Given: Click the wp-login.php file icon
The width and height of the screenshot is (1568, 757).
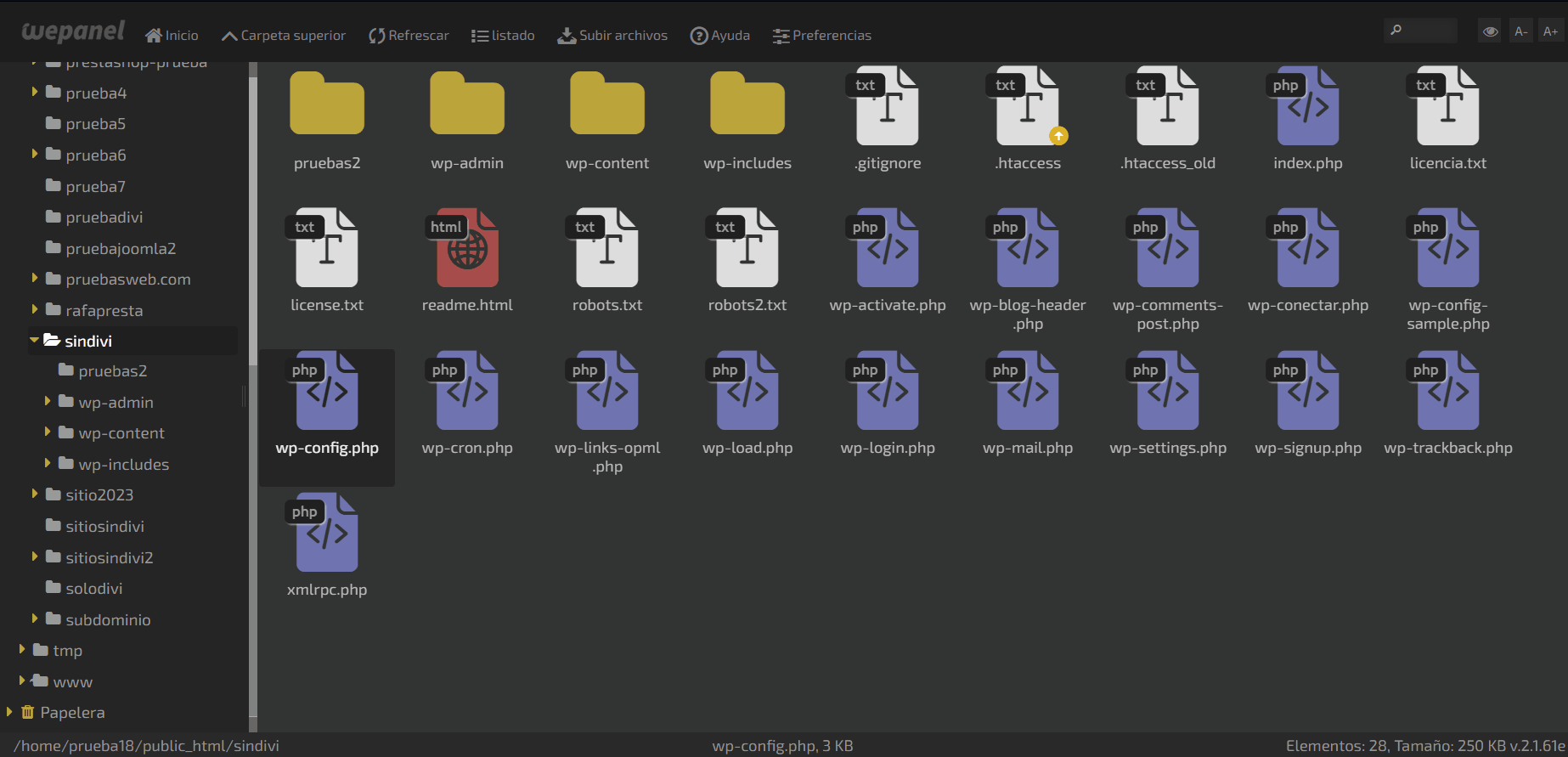Looking at the screenshot, I should [887, 391].
